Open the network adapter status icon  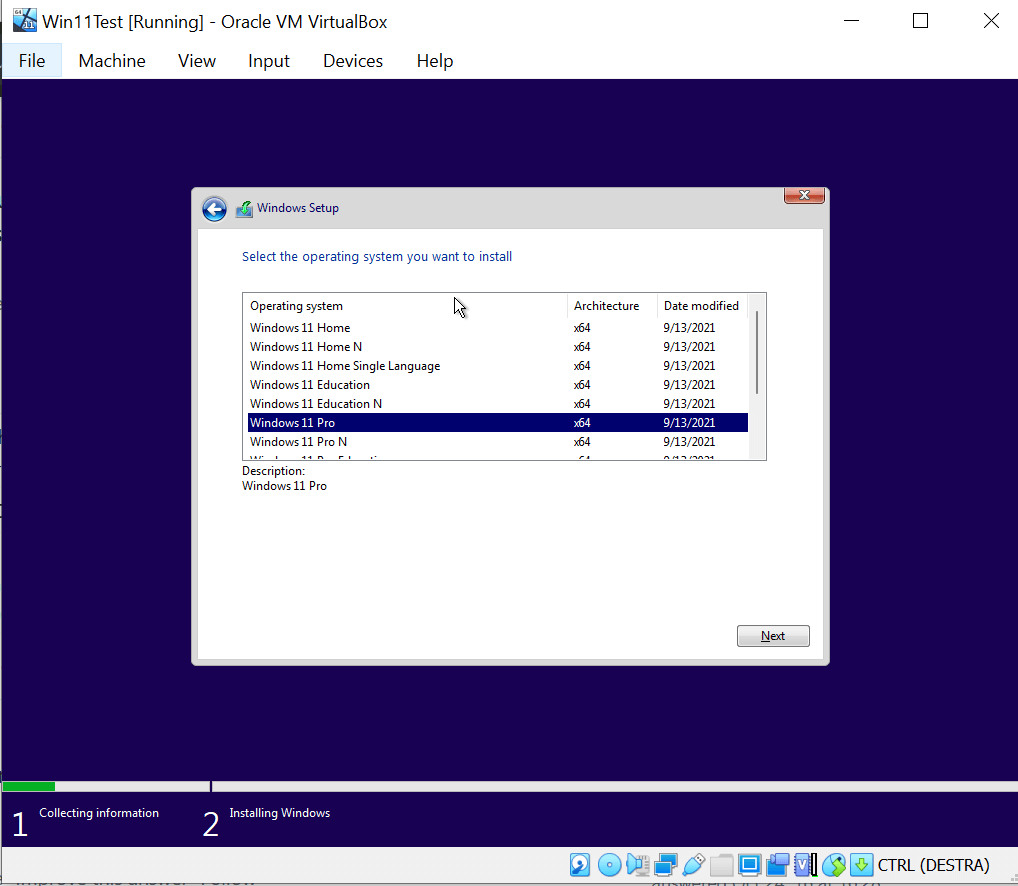click(x=665, y=865)
